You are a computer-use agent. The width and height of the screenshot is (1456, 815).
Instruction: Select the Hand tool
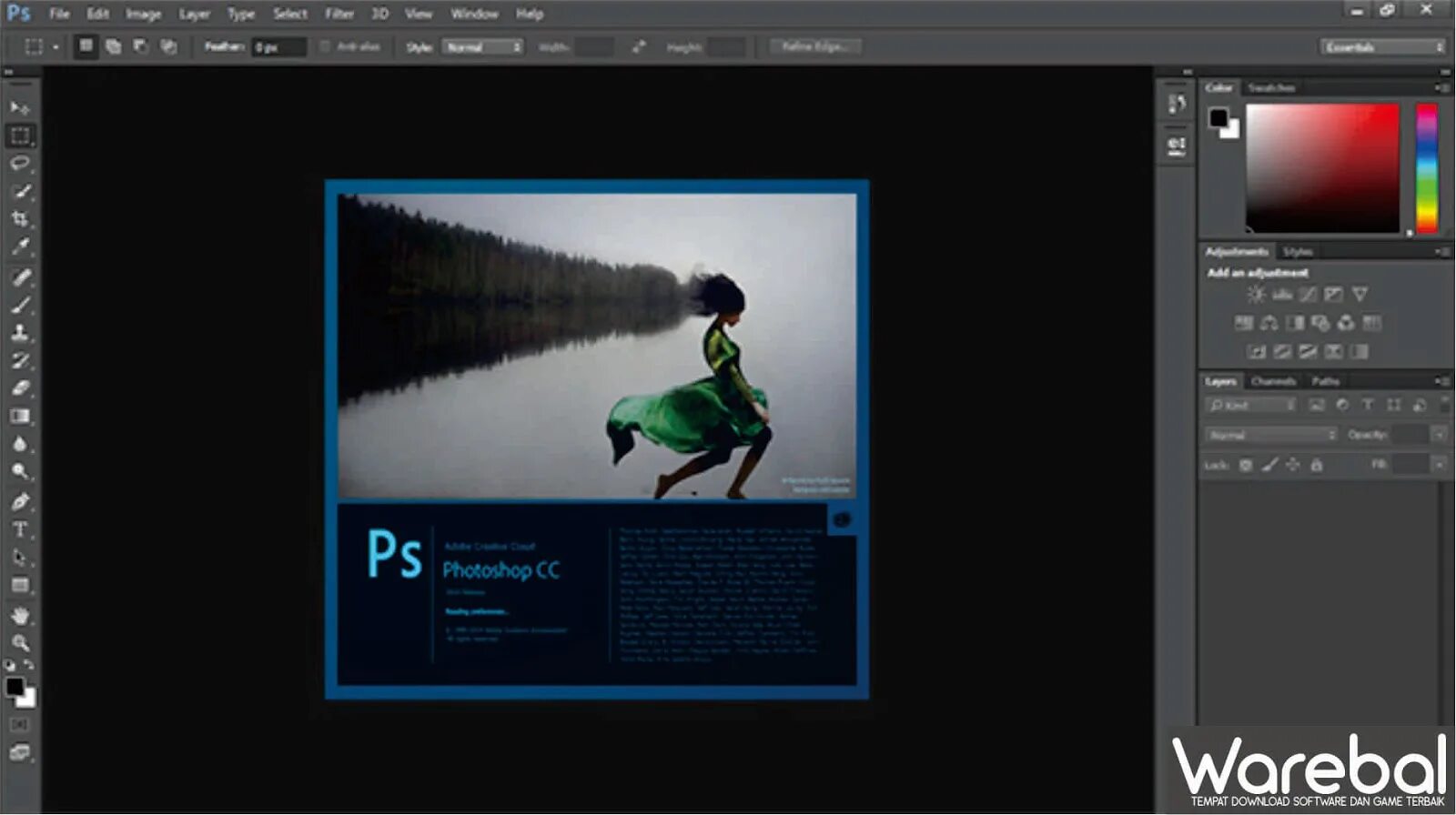pyautogui.click(x=20, y=616)
